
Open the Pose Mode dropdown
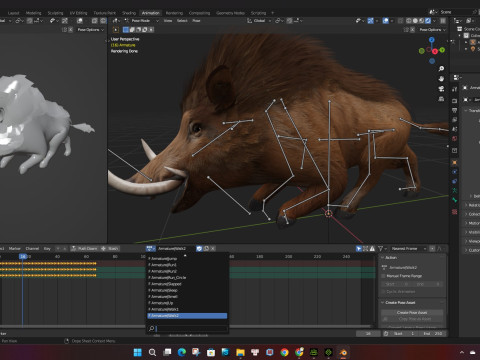pos(142,21)
